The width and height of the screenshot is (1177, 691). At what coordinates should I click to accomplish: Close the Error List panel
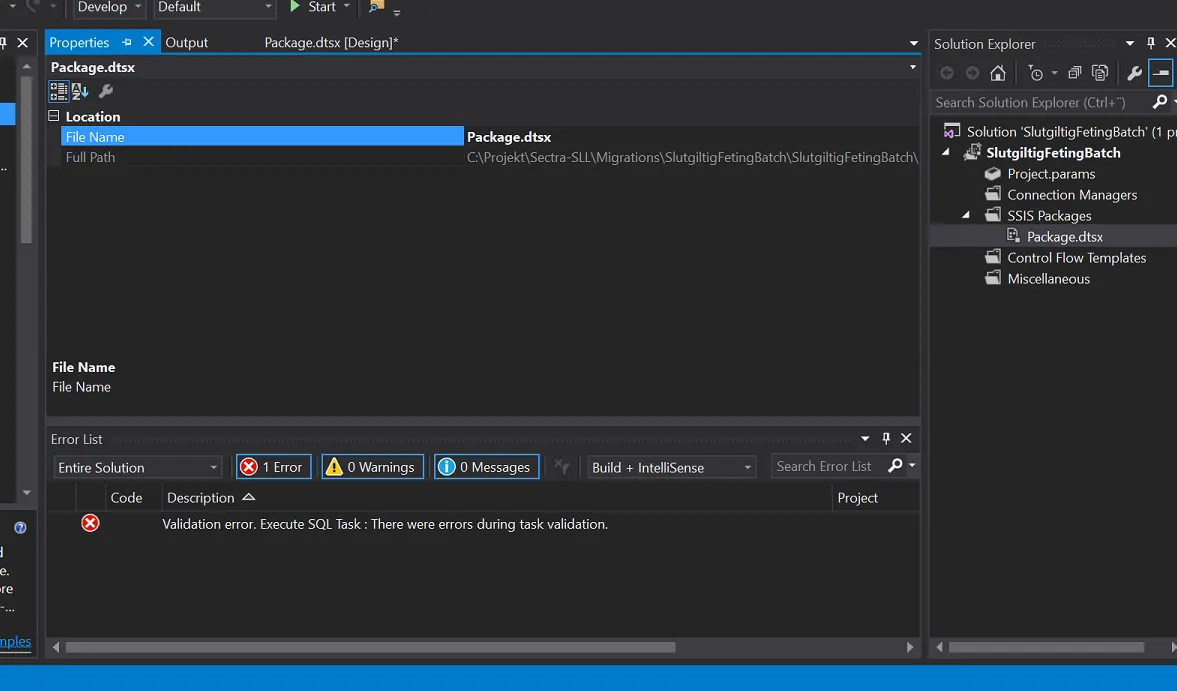pyautogui.click(x=906, y=438)
